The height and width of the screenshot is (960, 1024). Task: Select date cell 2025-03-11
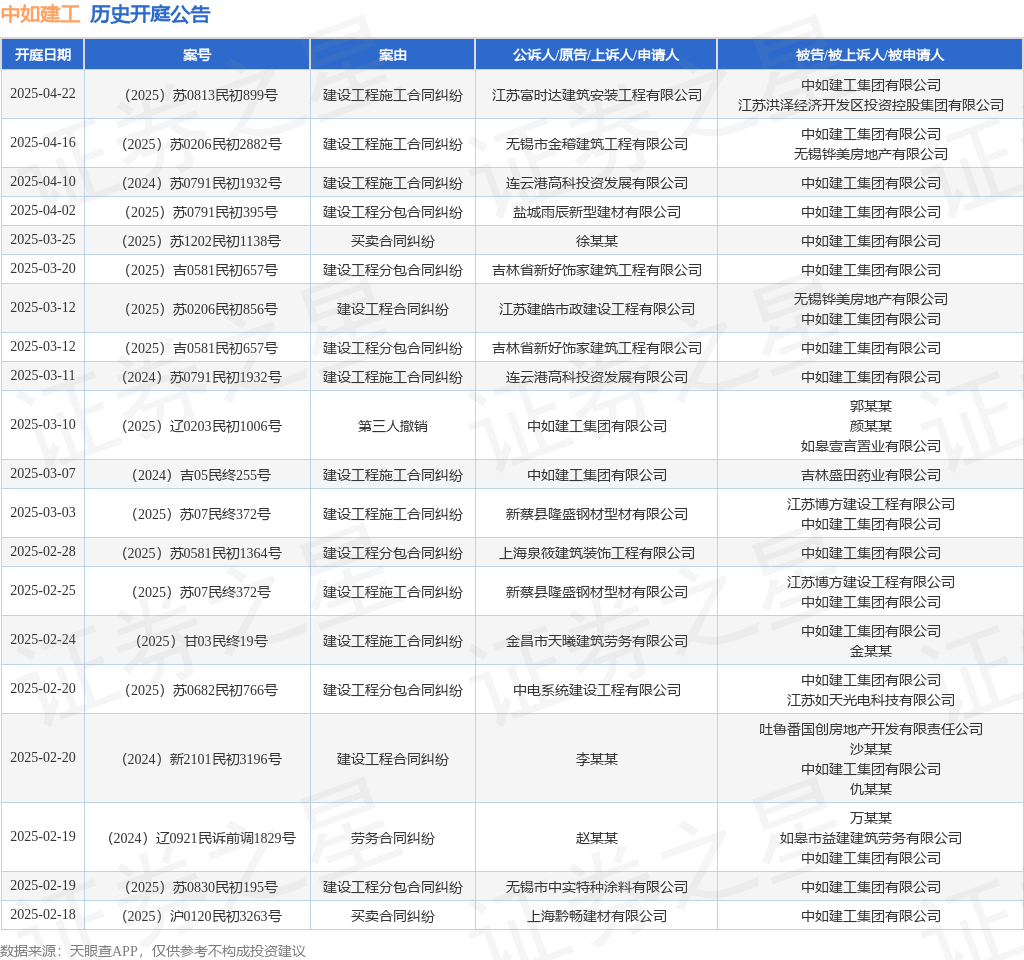[x=43, y=376]
